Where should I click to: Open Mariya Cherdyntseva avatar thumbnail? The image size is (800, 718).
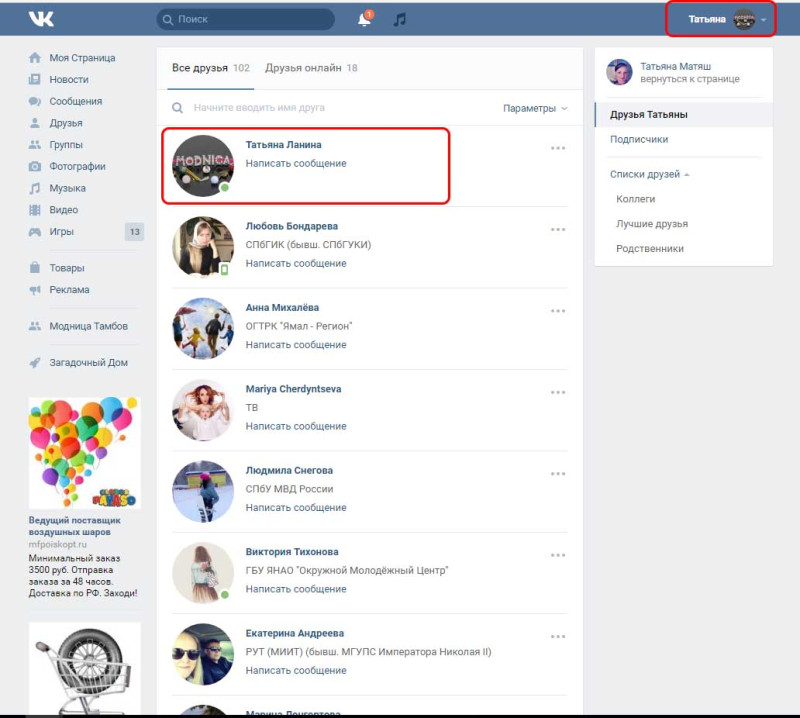[203, 410]
